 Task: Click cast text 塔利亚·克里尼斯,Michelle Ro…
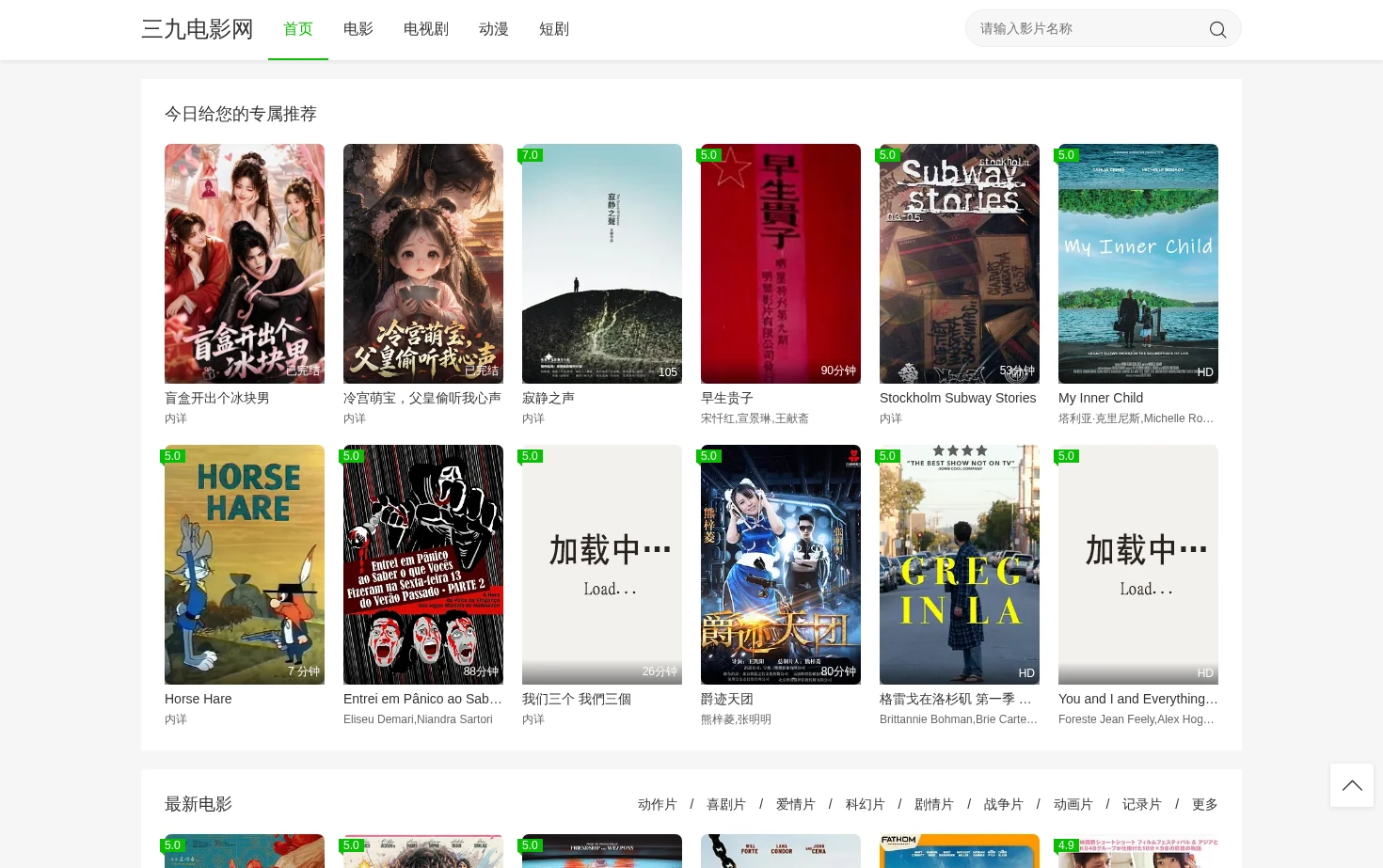click(1137, 418)
